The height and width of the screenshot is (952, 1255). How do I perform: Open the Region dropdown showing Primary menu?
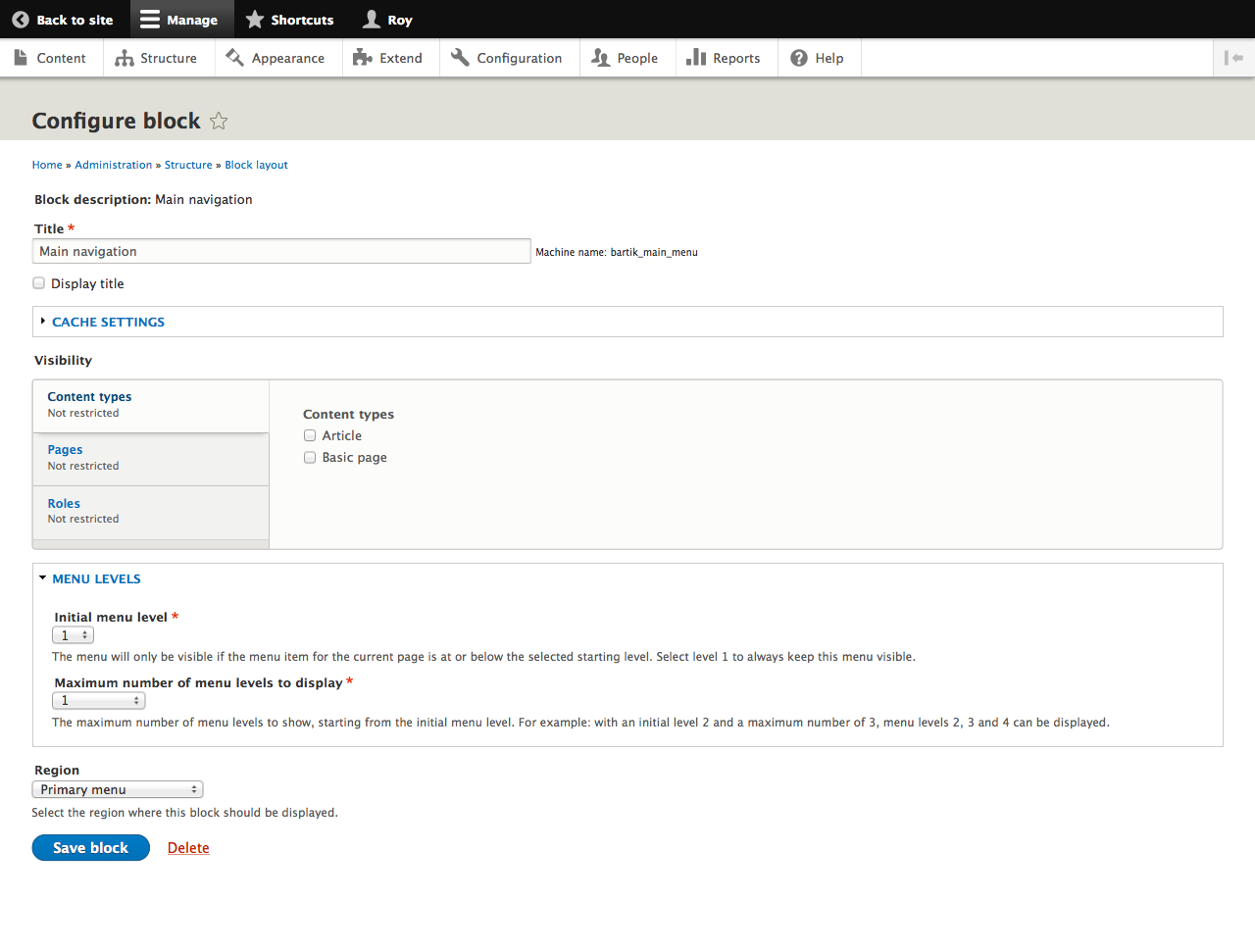(x=117, y=789)
